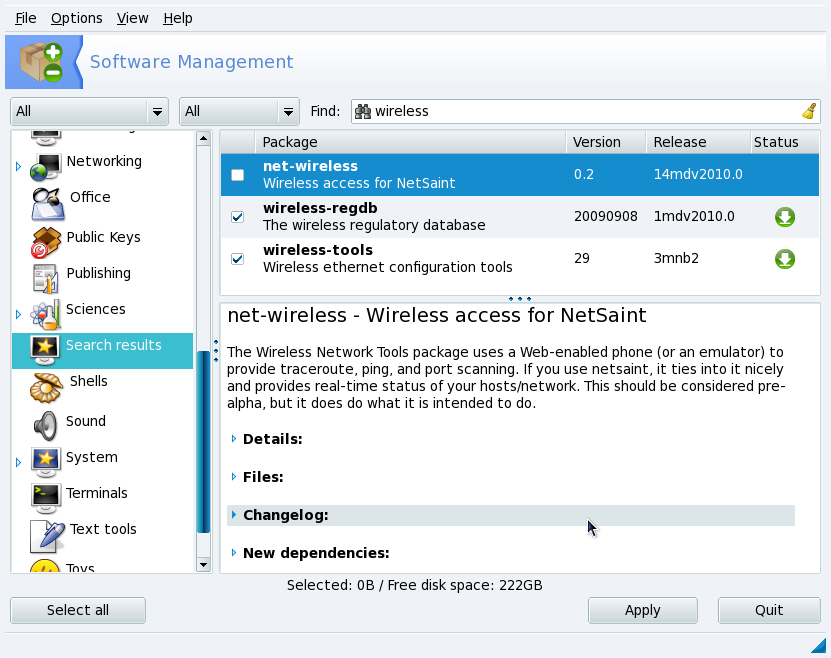Viewport: 831px width, 658px height.
Task: Expand the Networking category tree
Action: tap(19, 166)
